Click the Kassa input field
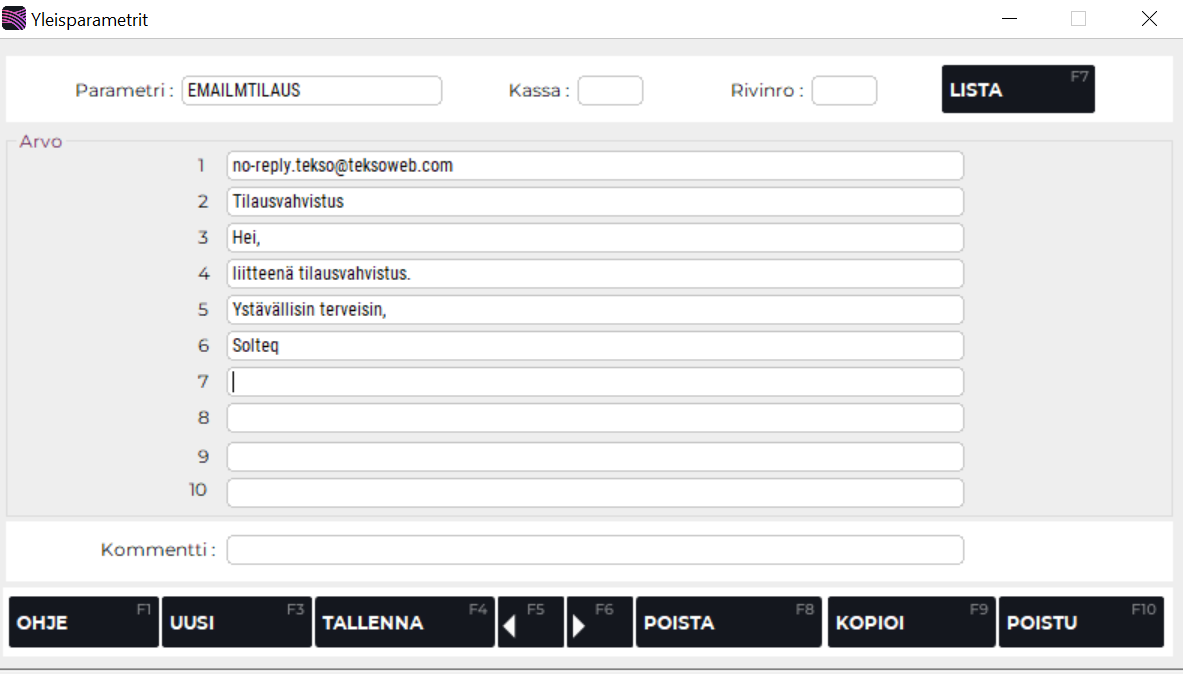Image resolution: width=1183 pixels, height=674 pixels. [610, 90]
